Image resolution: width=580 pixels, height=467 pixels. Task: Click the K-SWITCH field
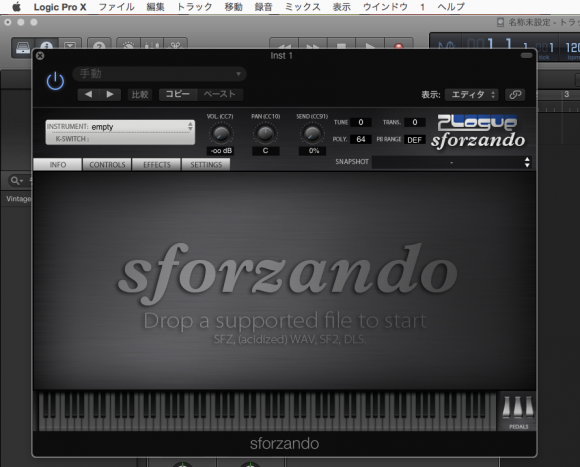[120, 139]
